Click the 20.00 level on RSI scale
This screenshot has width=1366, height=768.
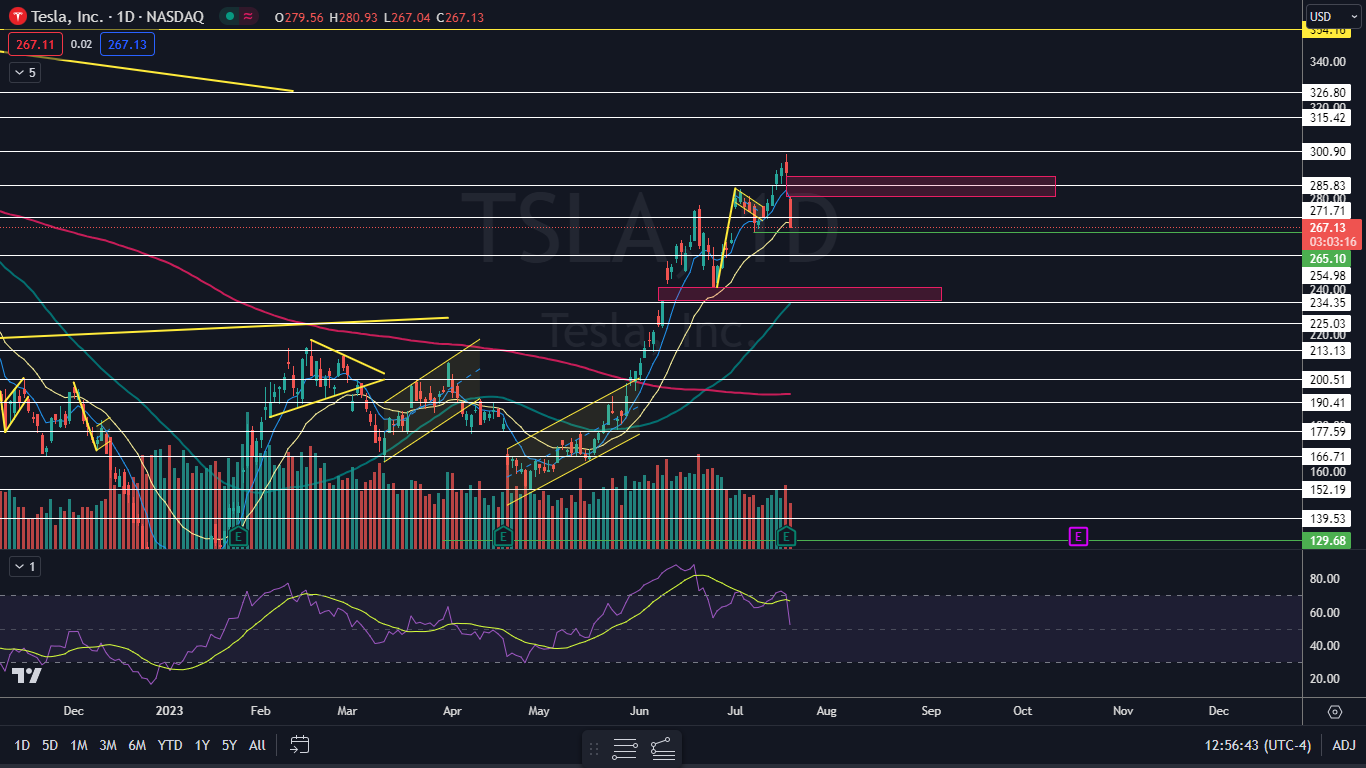1325,679
